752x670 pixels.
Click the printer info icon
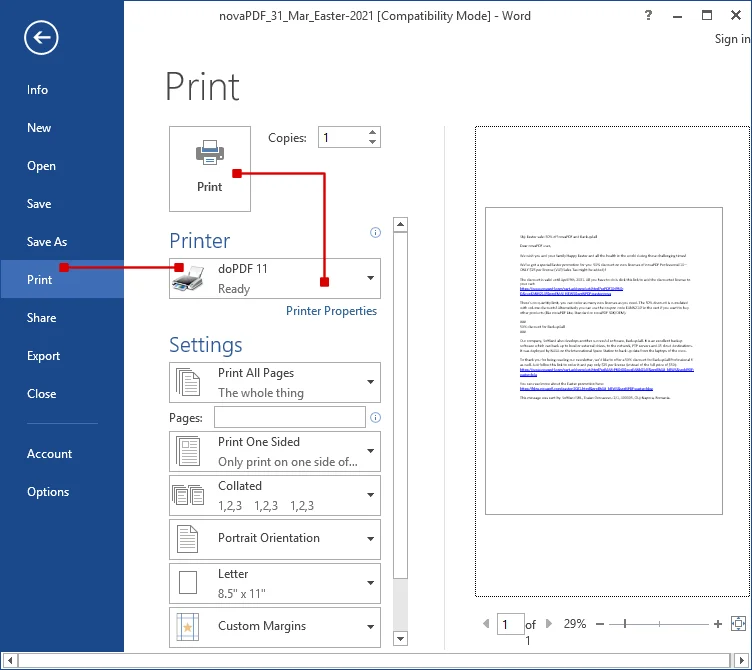pyautogui.click(x=376, y=233)
